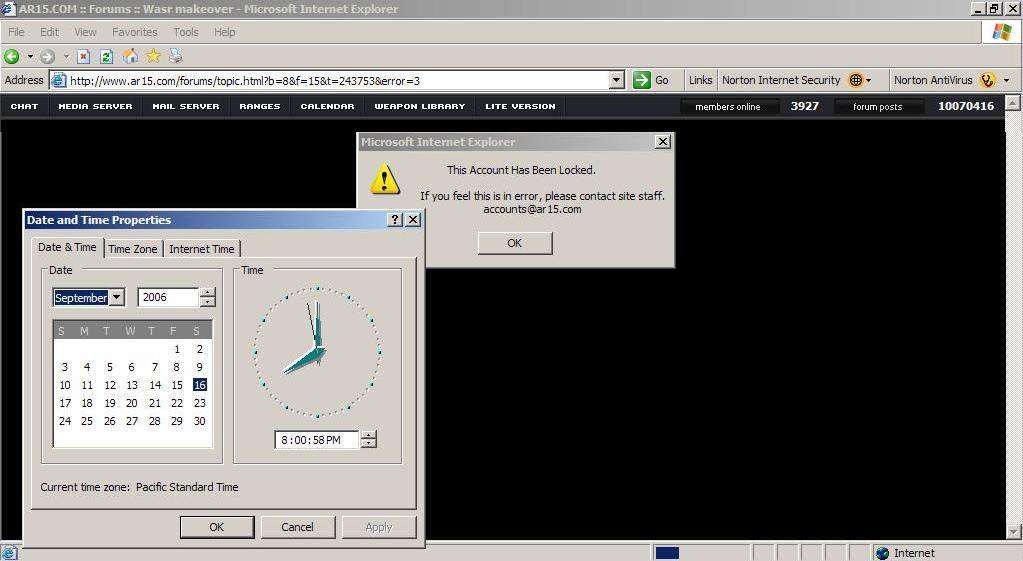Open the Tools menu

click(x=185, y=32)
